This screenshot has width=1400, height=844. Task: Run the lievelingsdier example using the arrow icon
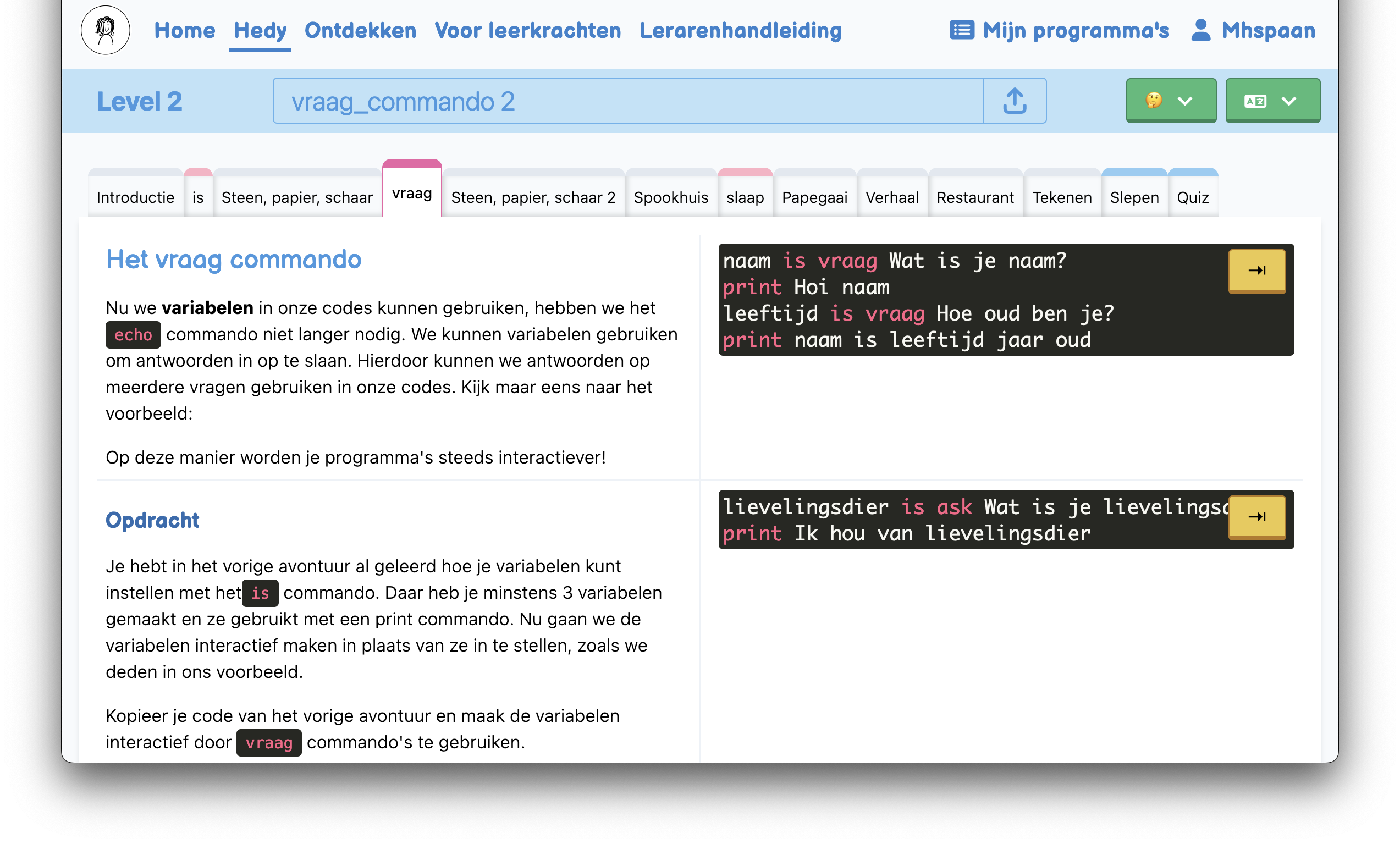(1257, 517)
